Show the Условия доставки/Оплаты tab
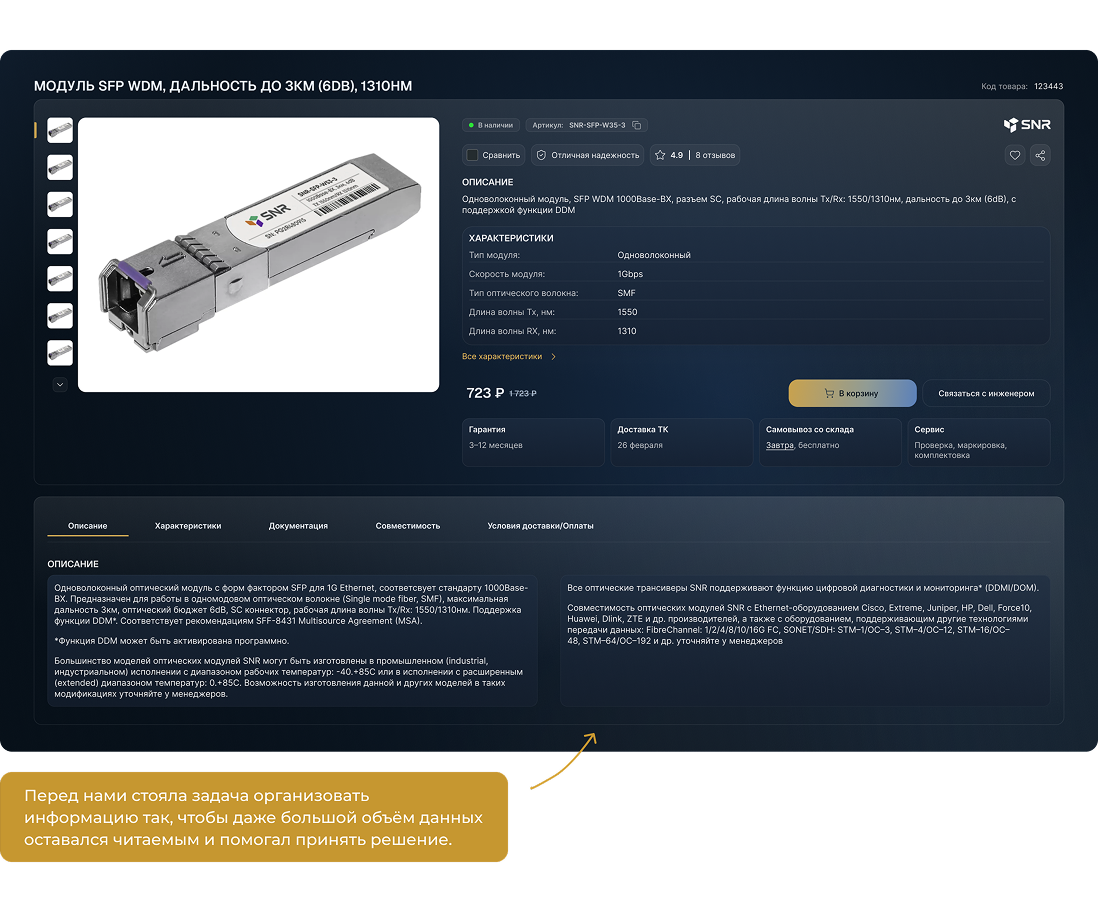 point(541,526)
